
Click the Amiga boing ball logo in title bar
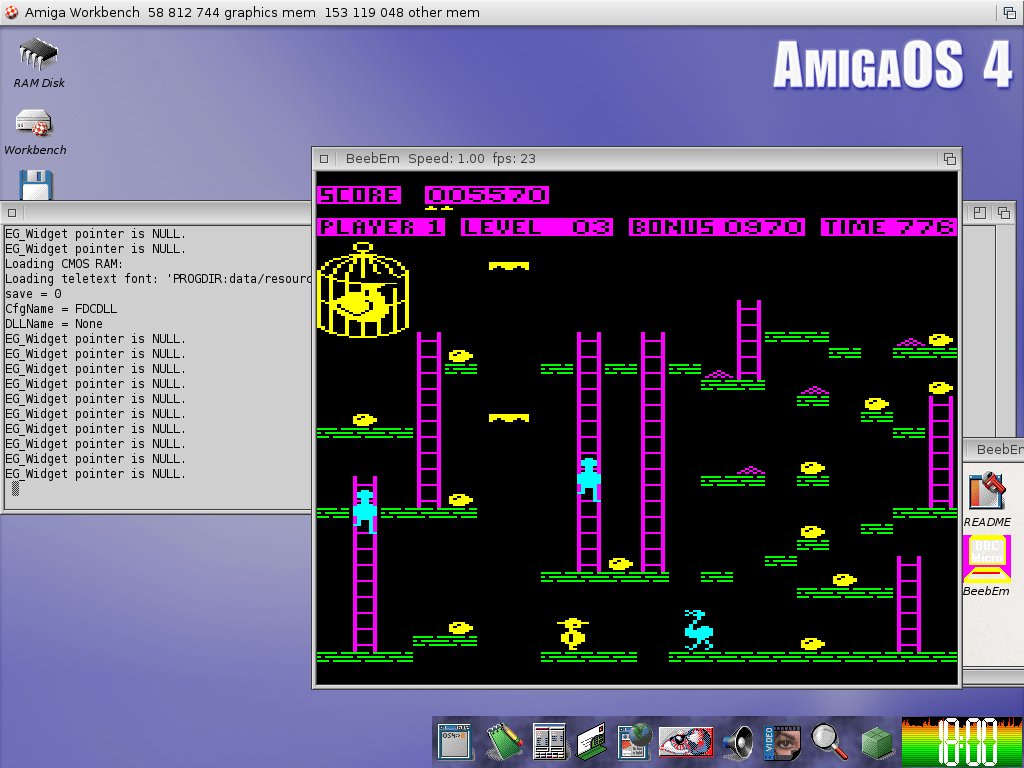coord(11,12)
